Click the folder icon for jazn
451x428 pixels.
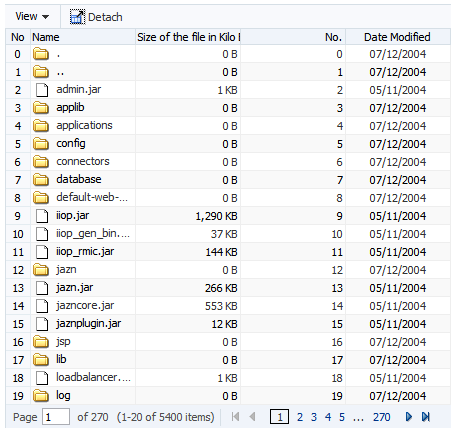click(41, 270)
